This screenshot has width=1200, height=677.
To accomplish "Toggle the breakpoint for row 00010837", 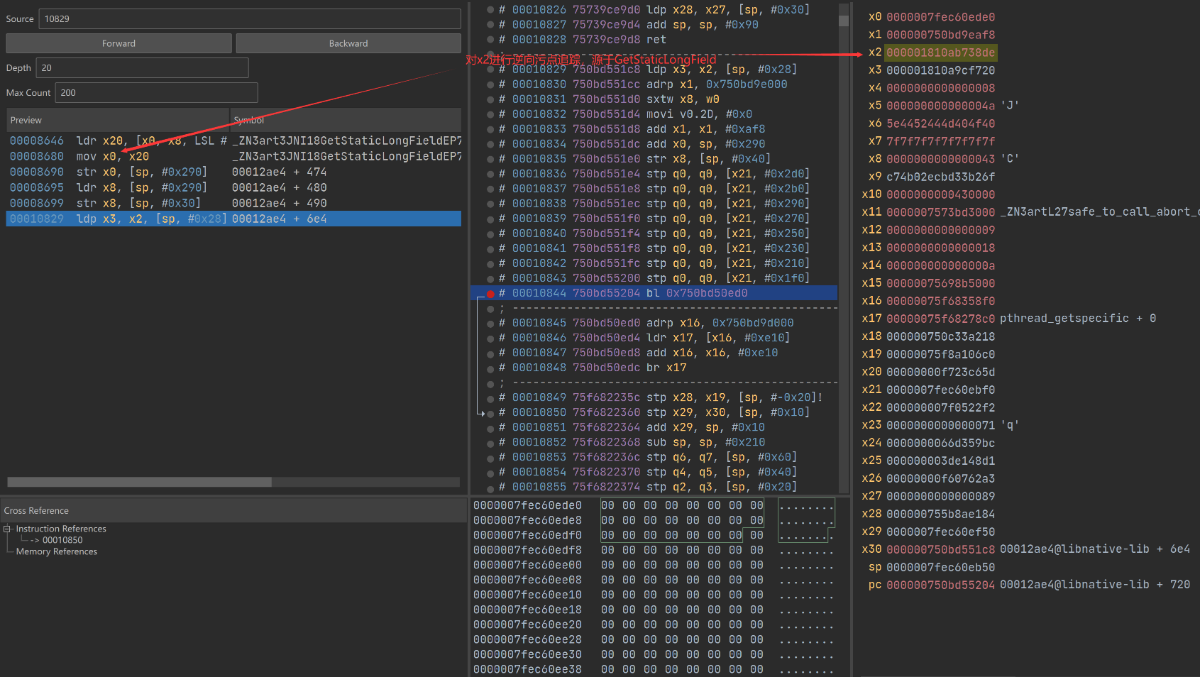I will 490,189.
